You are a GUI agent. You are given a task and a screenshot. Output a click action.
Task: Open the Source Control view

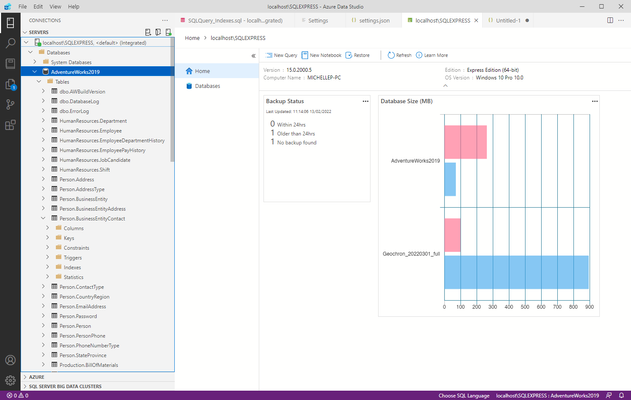coord(10,105)
